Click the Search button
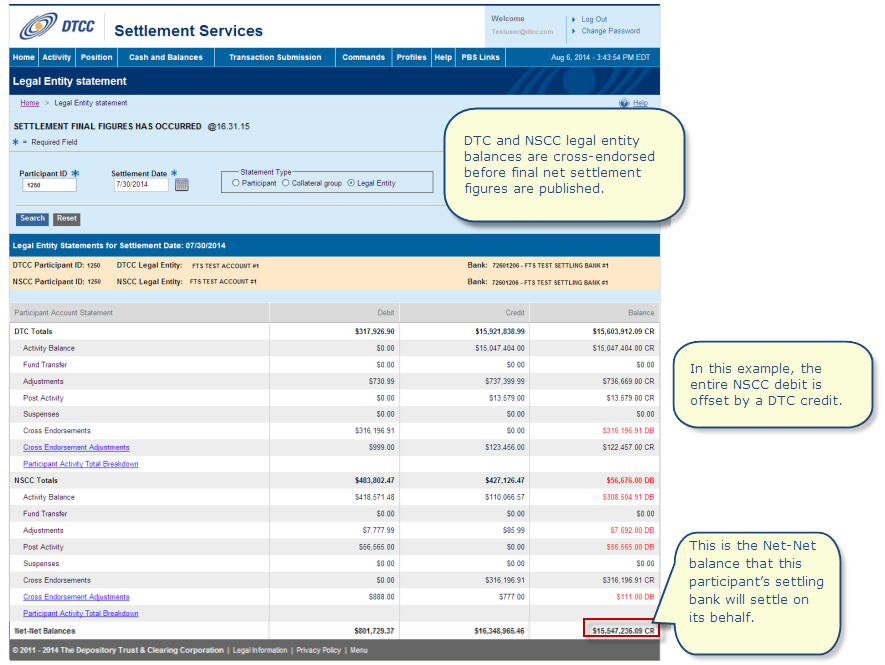 [32, 218]
